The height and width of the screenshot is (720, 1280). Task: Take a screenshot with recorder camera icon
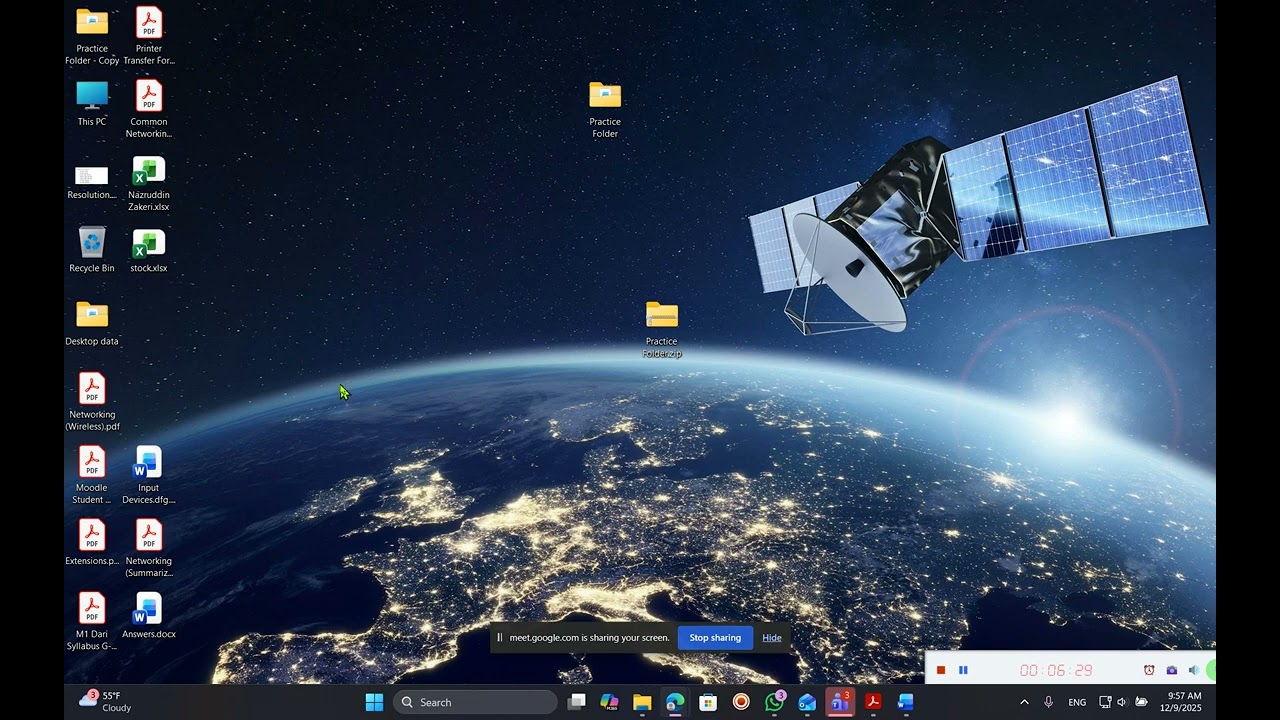(1172, 670)
